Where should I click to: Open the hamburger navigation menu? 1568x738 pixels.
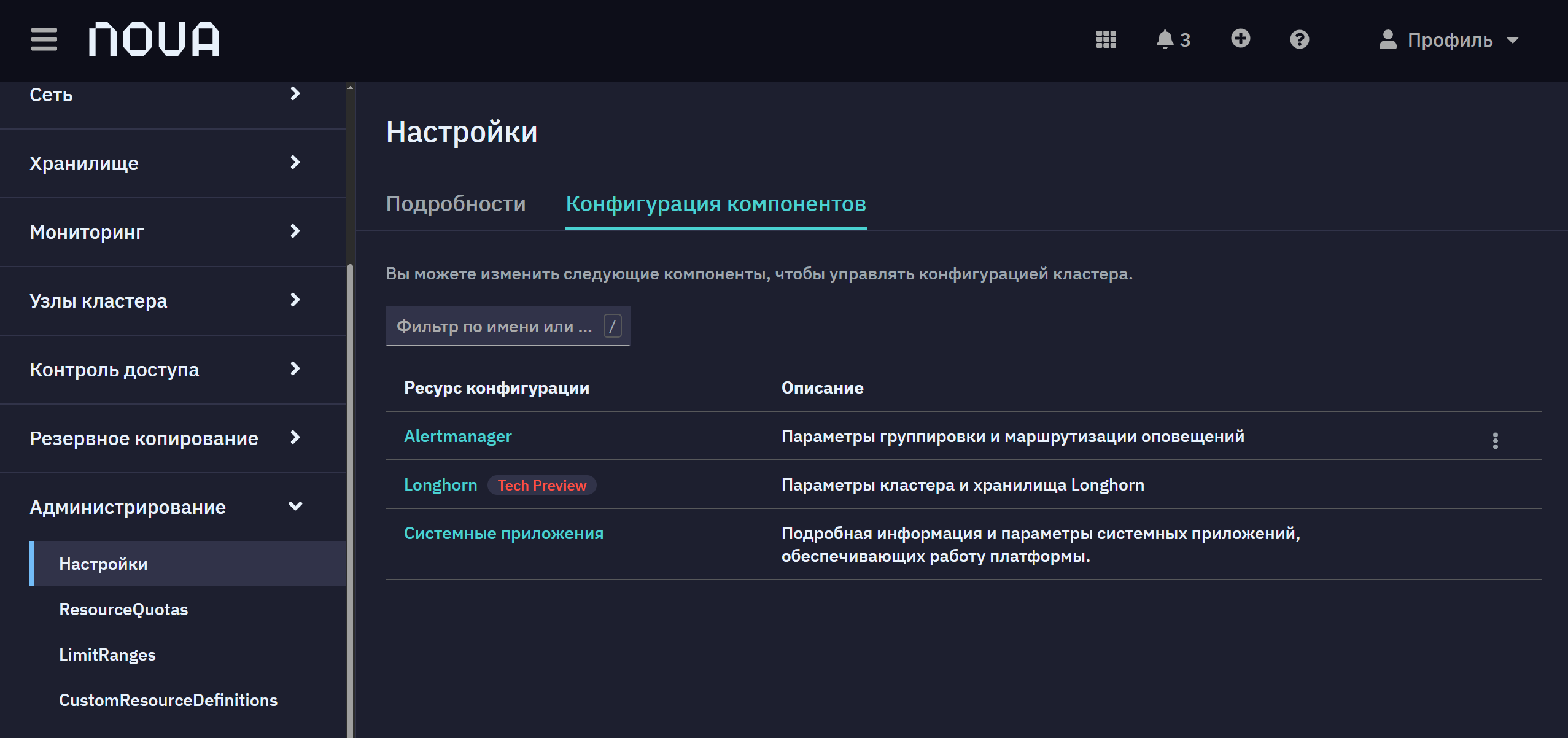pyautogui.click(x=44, y=40)
